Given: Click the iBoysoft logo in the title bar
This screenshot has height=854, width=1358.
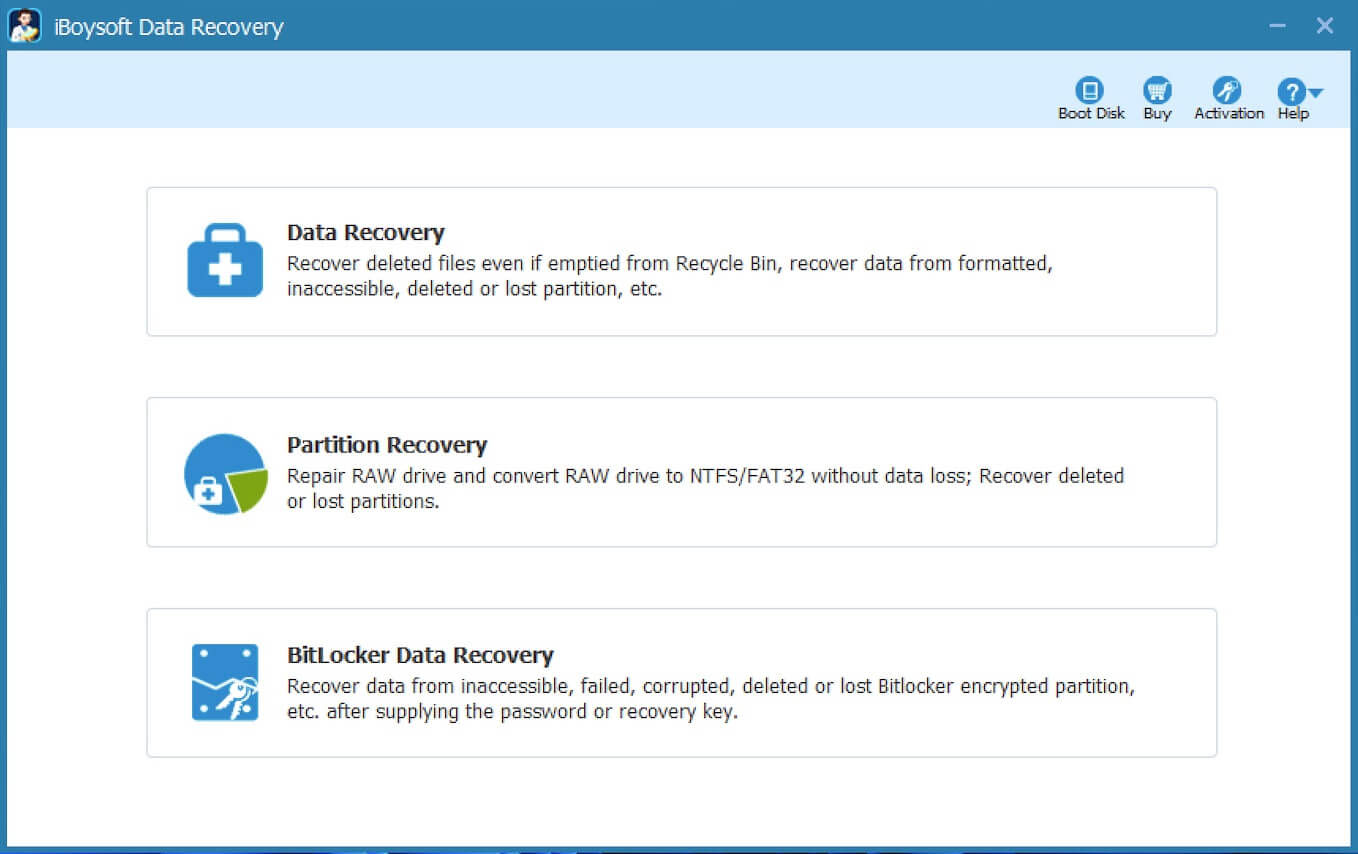Looking at the screenshot, I should pyautogui.click(x=26, y=25).
